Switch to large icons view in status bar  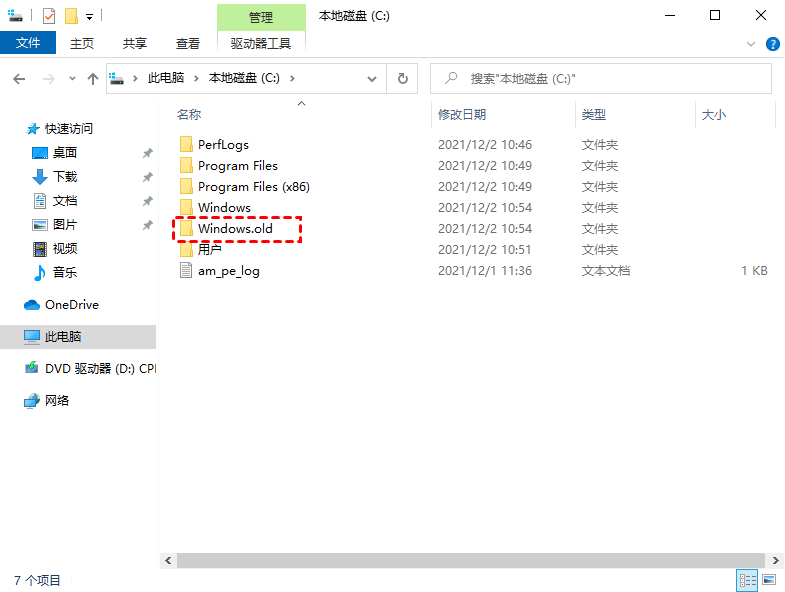click(x=769, y=580)
